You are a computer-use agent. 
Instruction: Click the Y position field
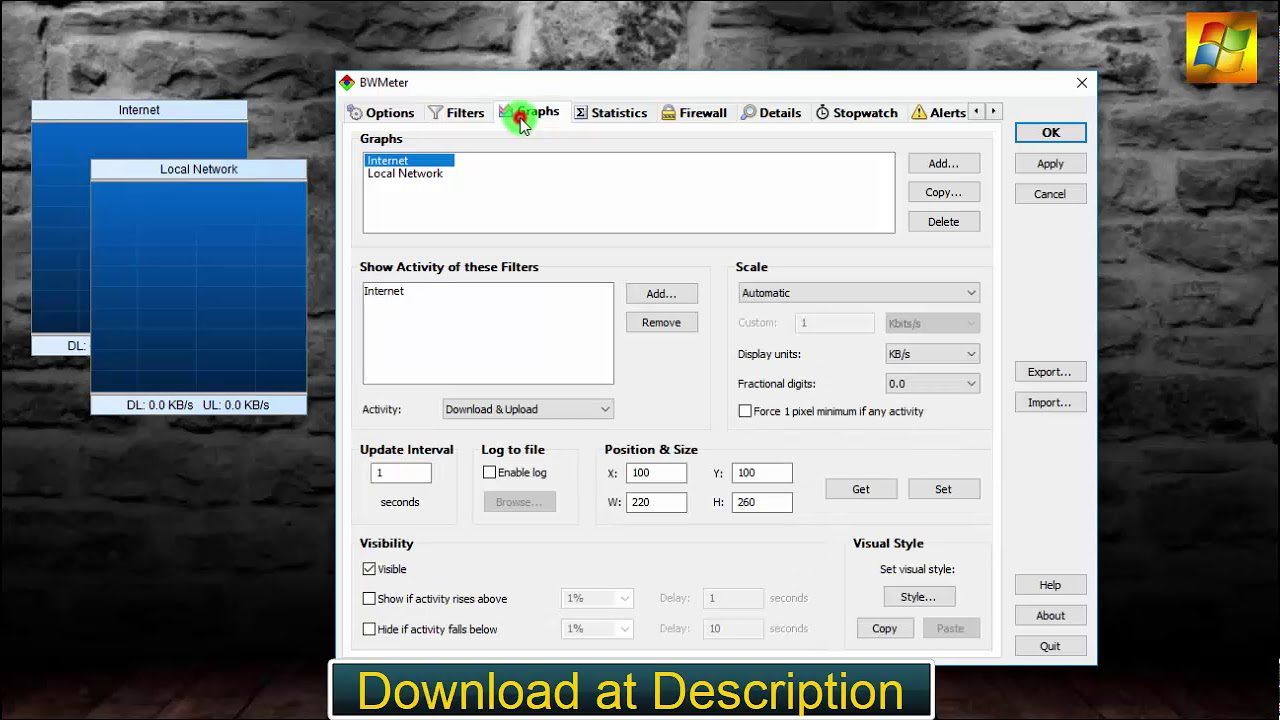coord(762,473)
